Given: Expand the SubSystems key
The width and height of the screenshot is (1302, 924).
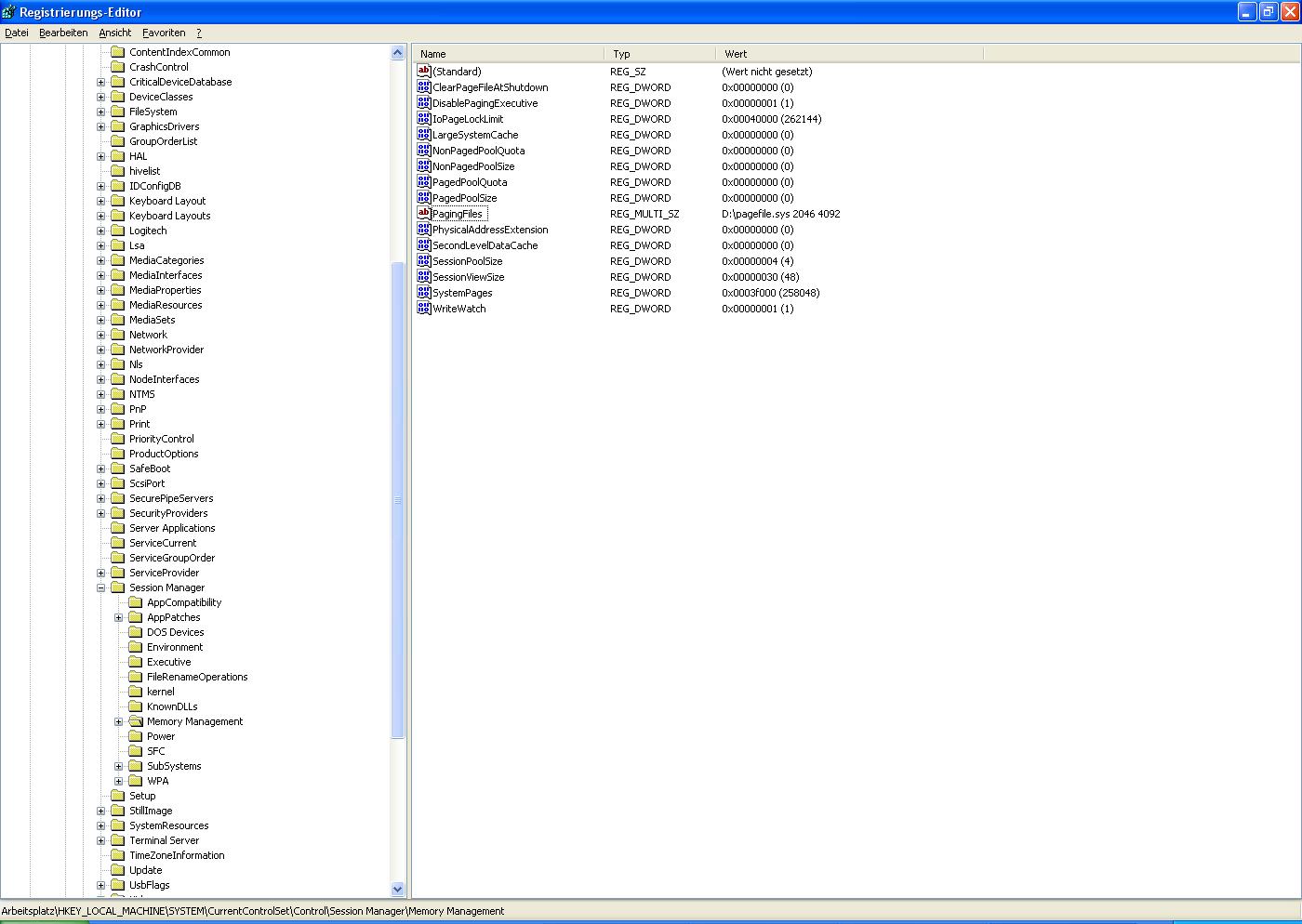Looking at the screenshot, I should [119, 766].
